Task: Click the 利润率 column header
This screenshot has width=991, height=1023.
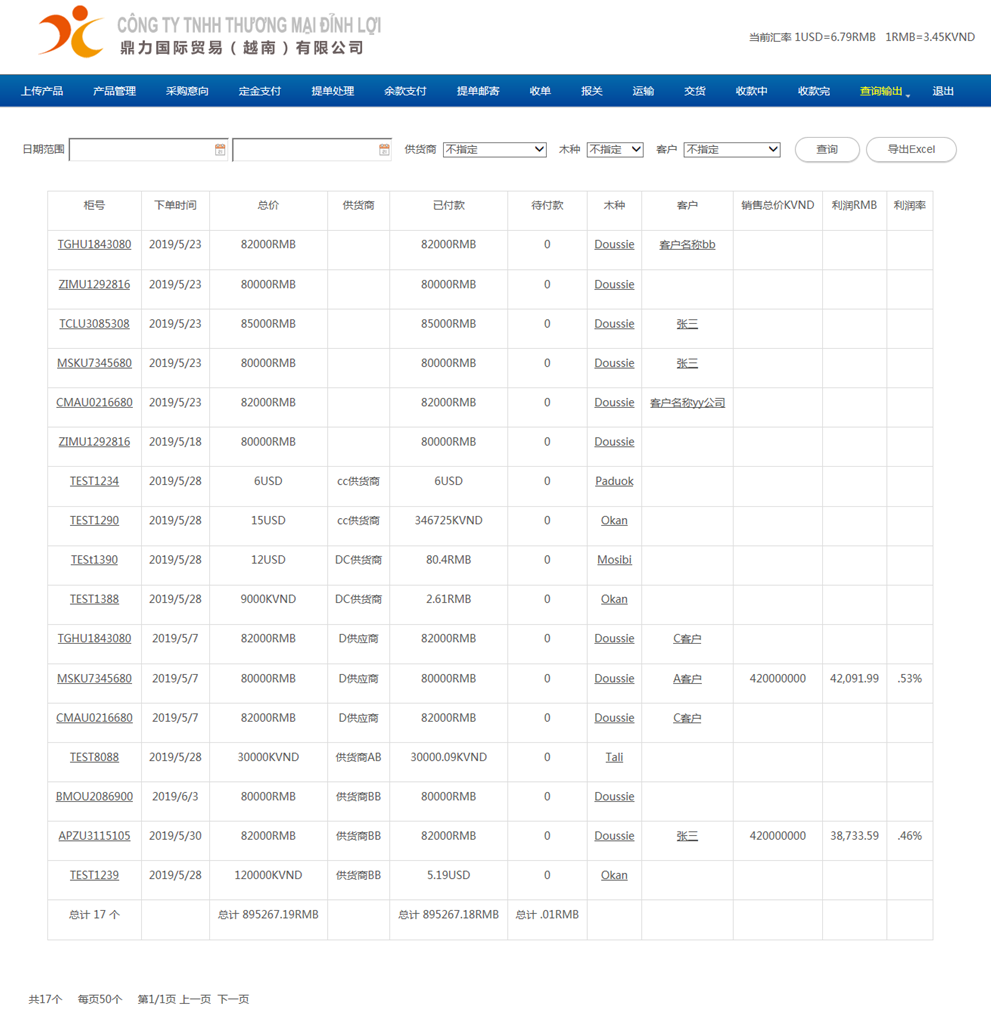Action: point(909,205)
